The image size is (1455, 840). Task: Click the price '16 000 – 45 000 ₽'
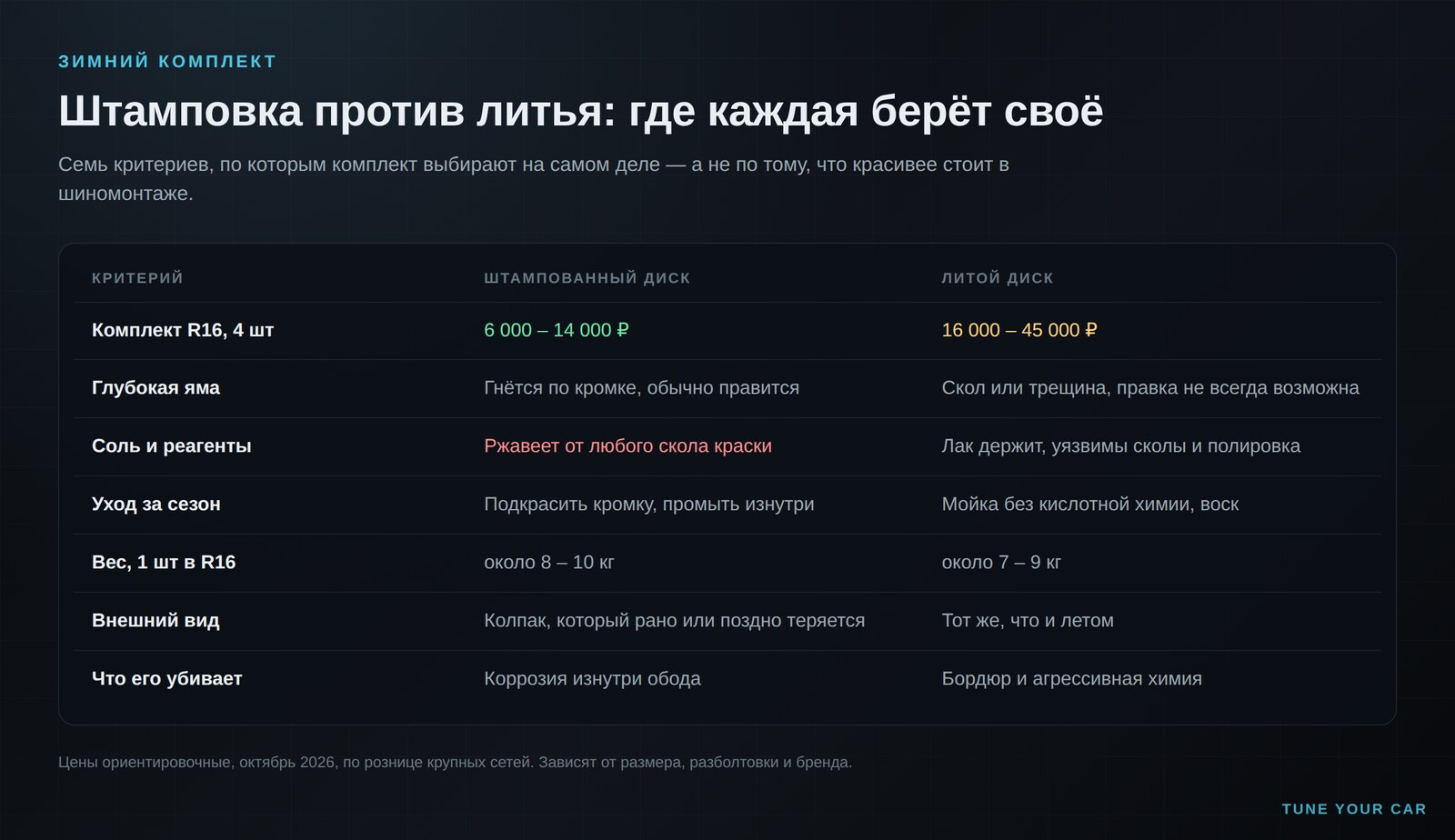pyautogui.click(x=1019, y=330)
